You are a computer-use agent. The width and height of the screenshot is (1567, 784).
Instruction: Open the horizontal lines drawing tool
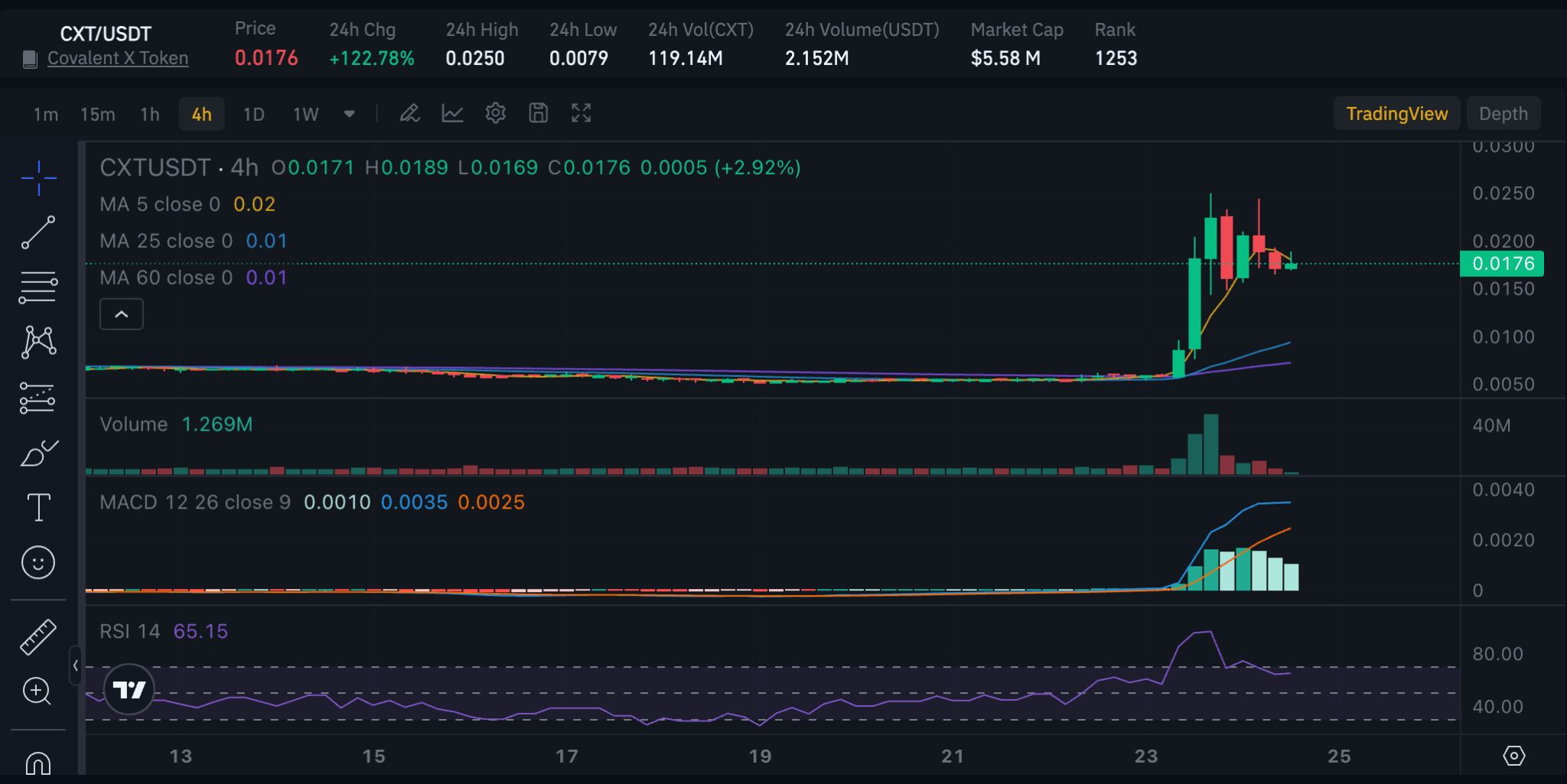pos(38,287)
